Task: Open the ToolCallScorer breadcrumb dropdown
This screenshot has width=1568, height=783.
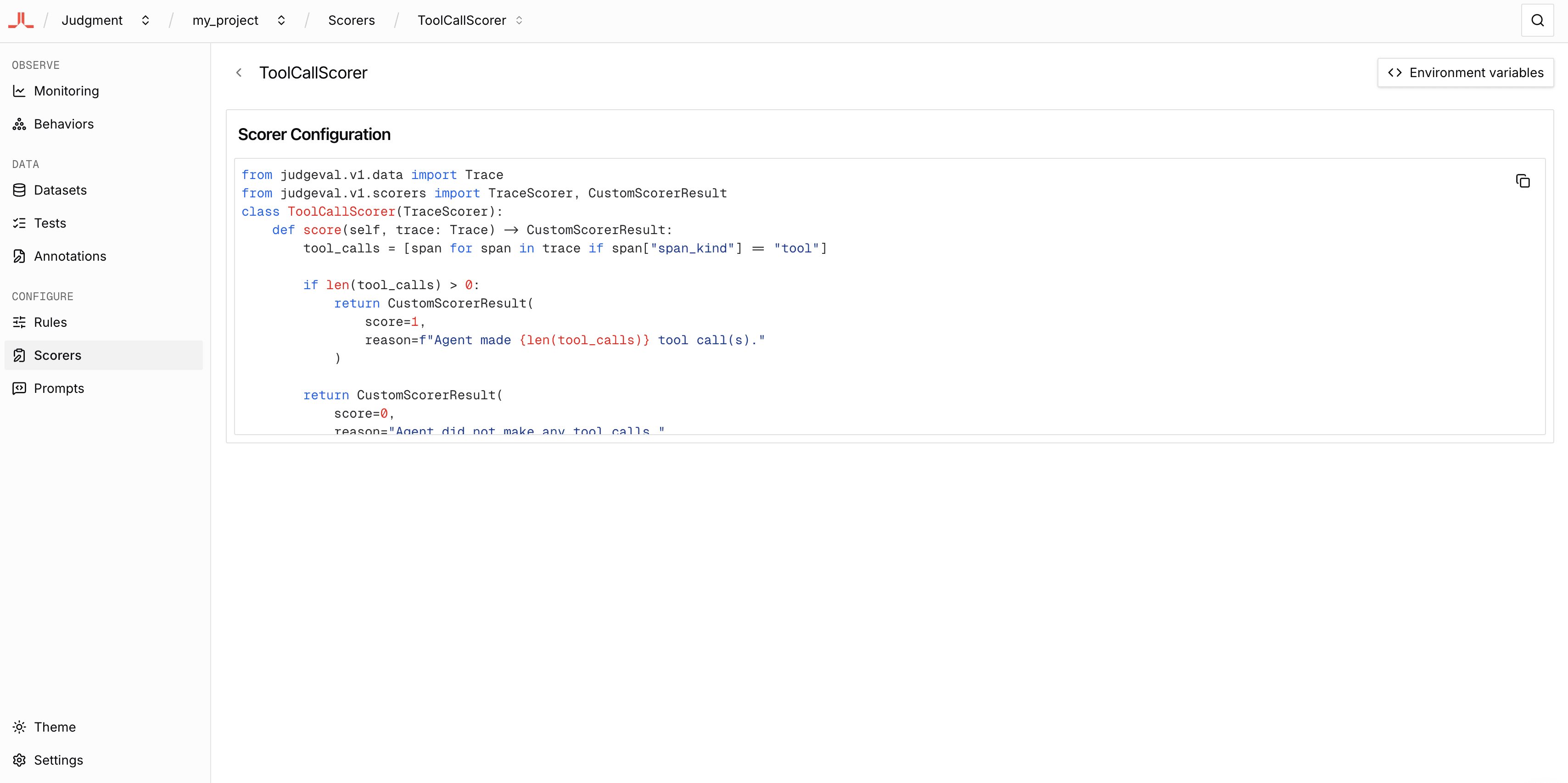Action: tap(519, 20)
